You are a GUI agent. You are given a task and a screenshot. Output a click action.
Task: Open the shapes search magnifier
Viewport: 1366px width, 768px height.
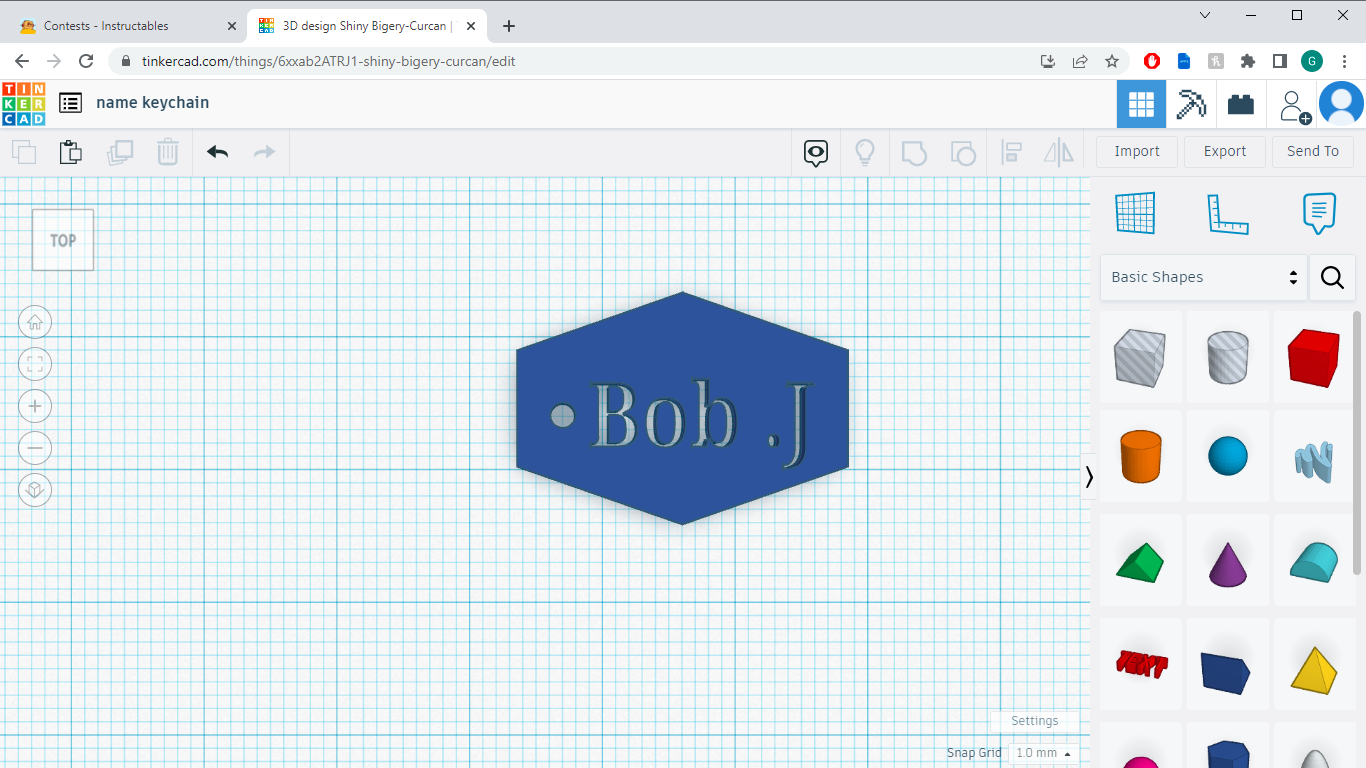pos(1332,277)
